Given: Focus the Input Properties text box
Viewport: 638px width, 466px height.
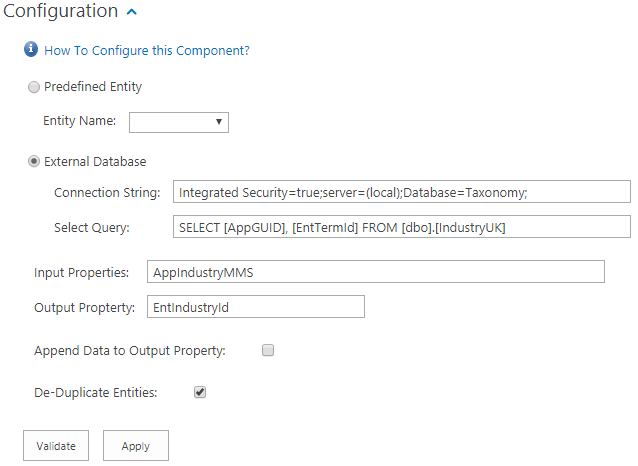Looking at the screenshot, I should point(375,272).
